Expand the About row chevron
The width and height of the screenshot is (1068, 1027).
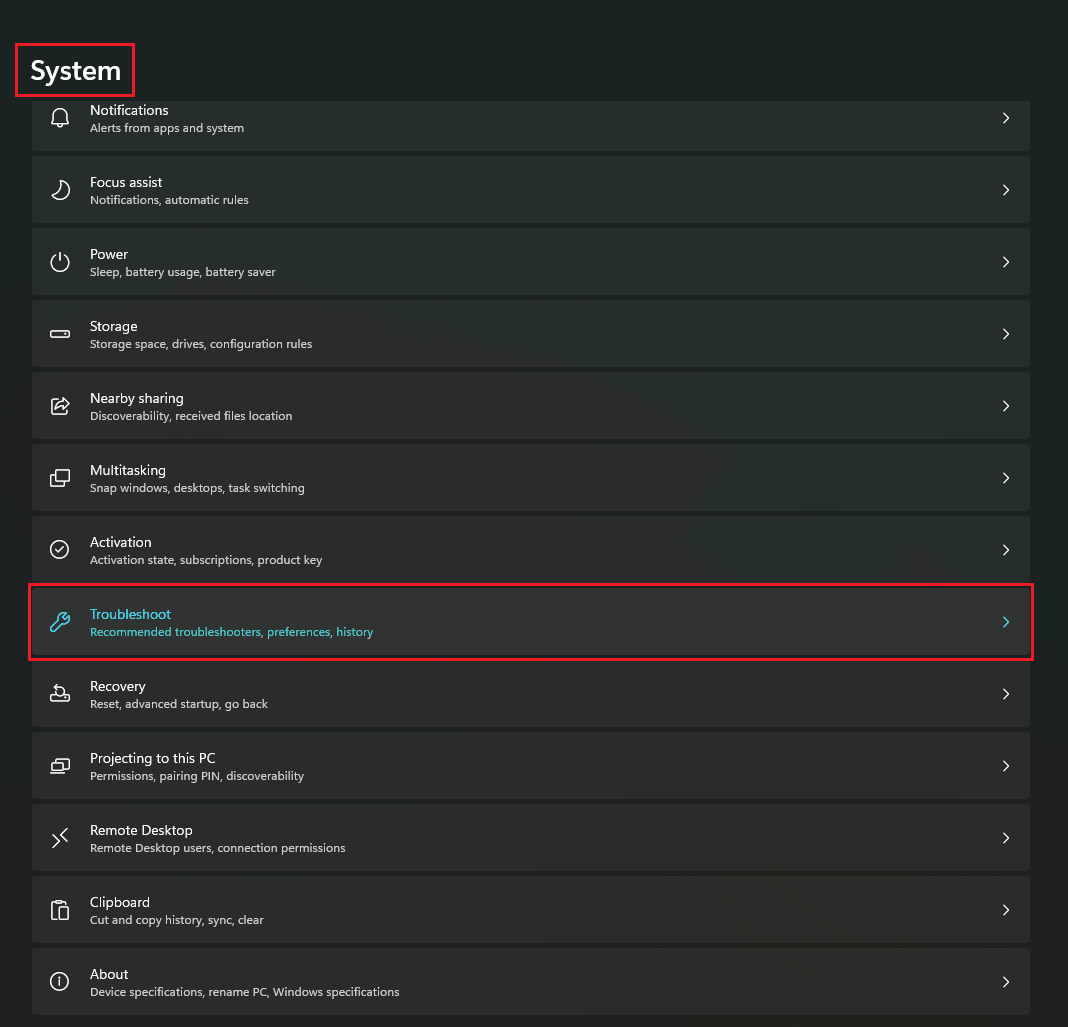[x=1006, y=981]
